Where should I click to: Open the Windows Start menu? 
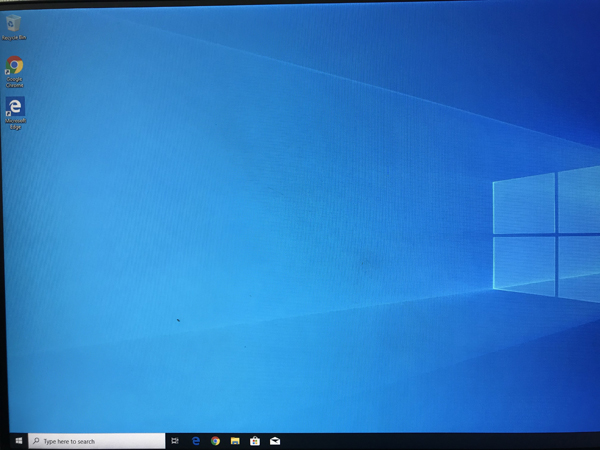pos(19,441)
